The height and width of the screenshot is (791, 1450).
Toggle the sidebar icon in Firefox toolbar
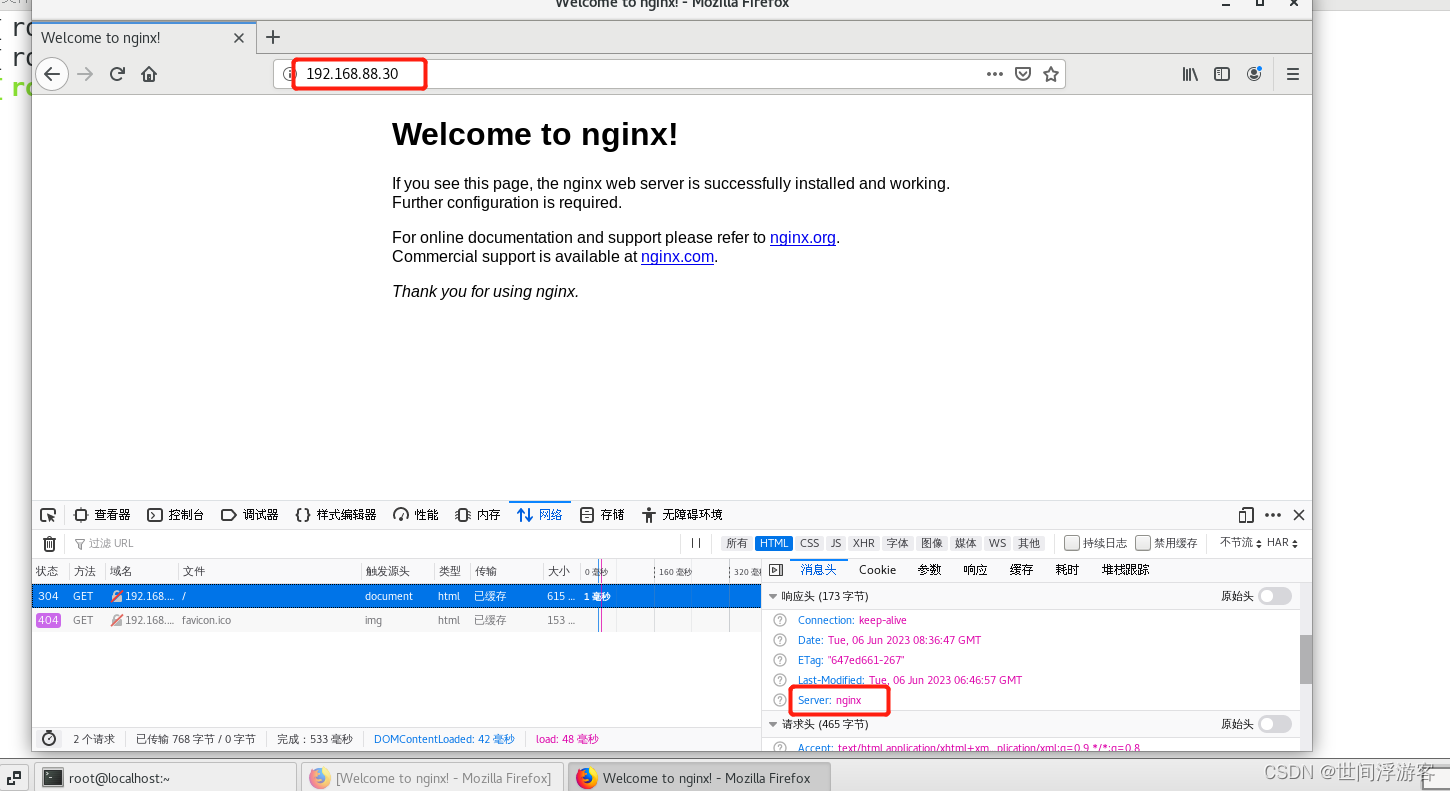coord(1222,74)
